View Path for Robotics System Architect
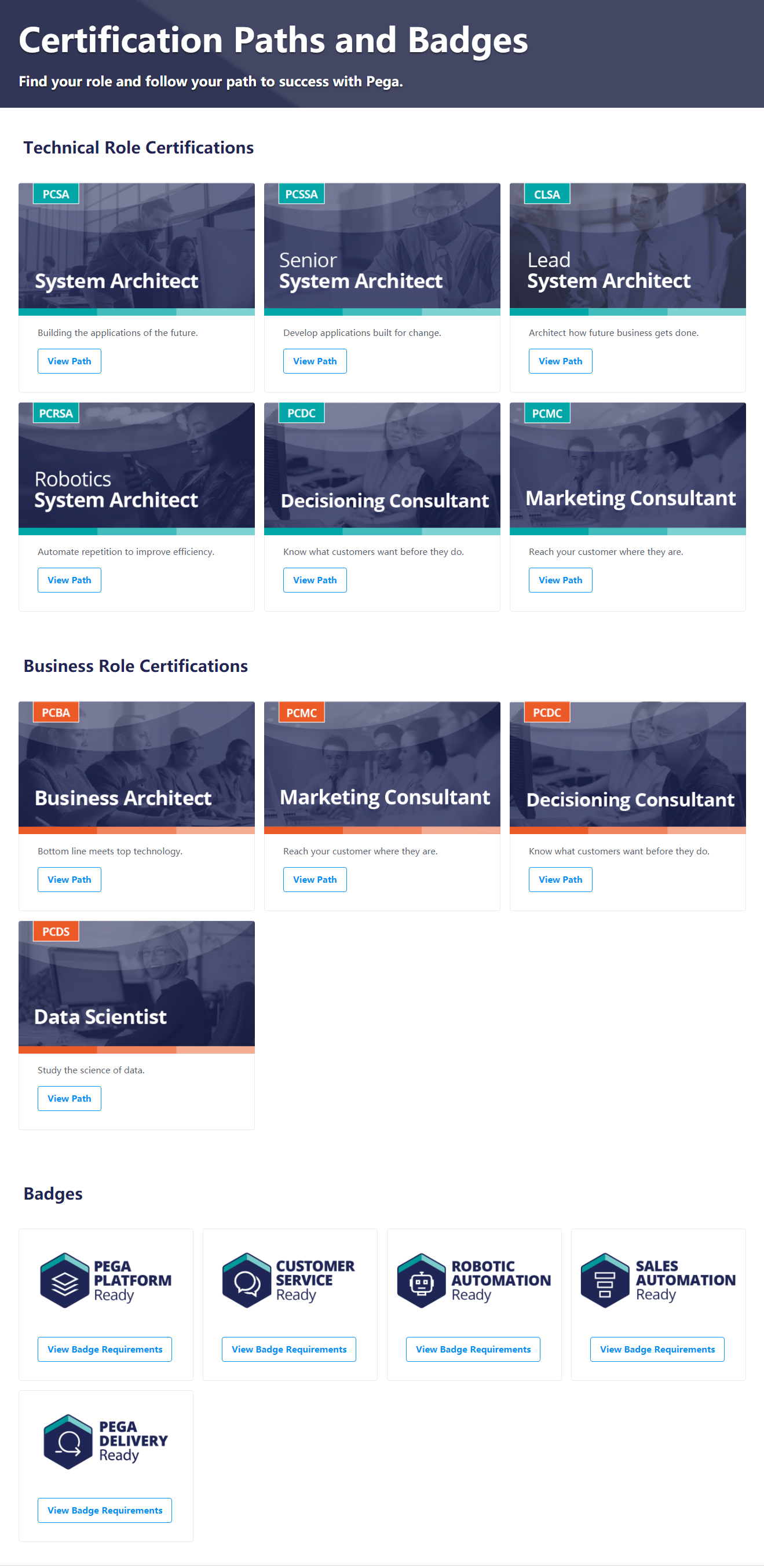The image size is (764, 1568). point(70,580)
